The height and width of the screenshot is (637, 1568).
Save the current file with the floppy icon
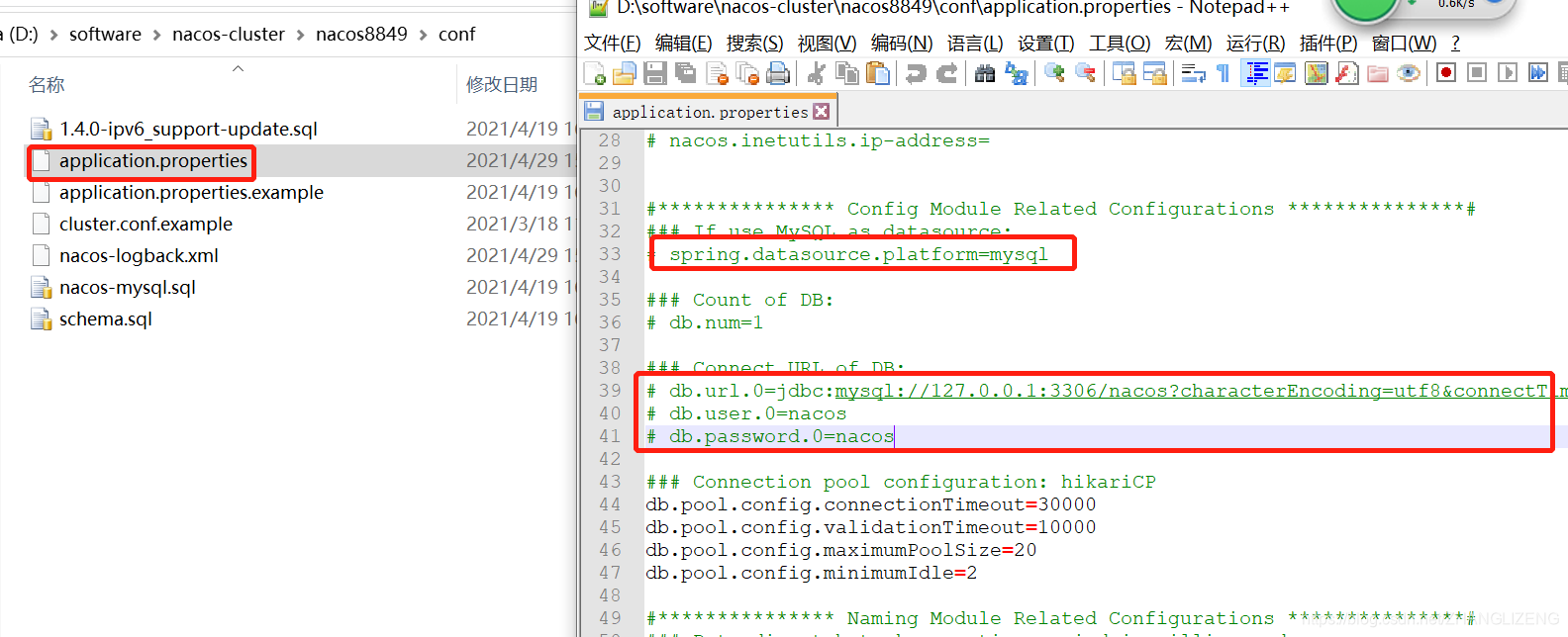click(x=655, y=73)
